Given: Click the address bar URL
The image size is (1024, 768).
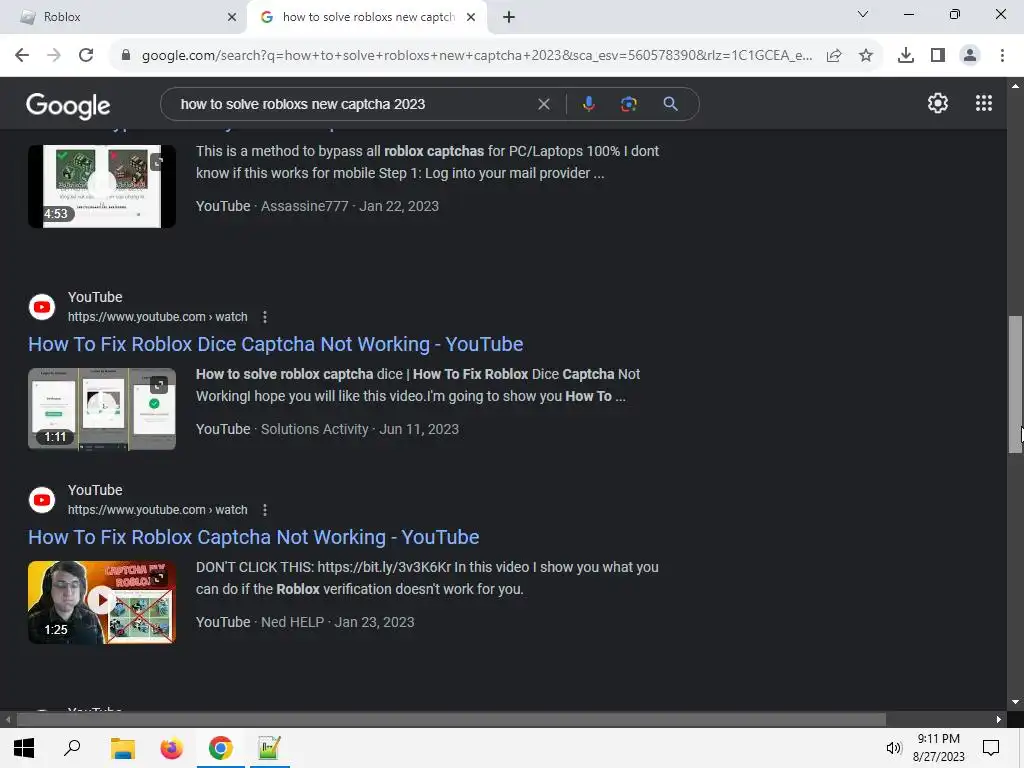Looking at the screenshot, I should (x=477, y=56).
